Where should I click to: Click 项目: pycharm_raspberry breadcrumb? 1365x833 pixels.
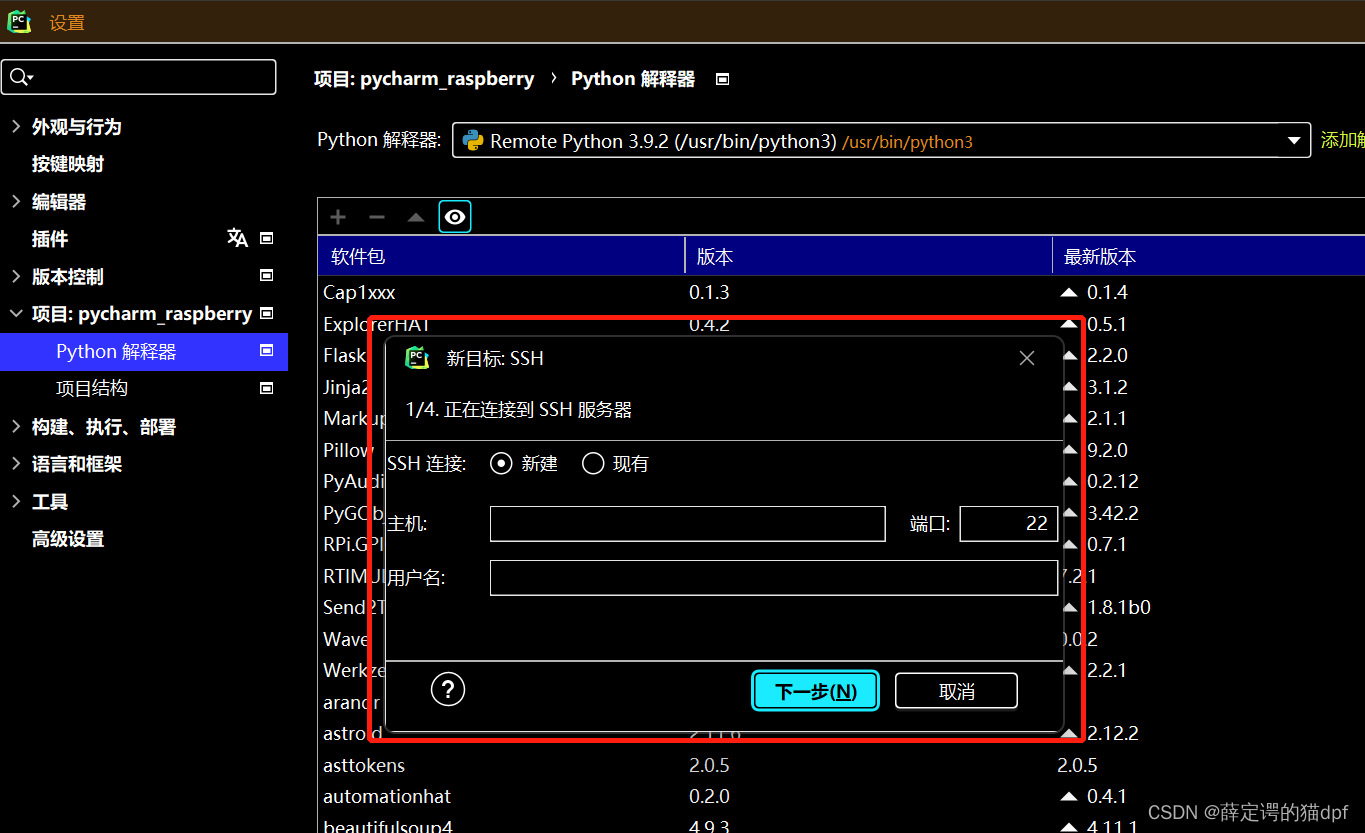pyautogui.click(x=424, y=79)
